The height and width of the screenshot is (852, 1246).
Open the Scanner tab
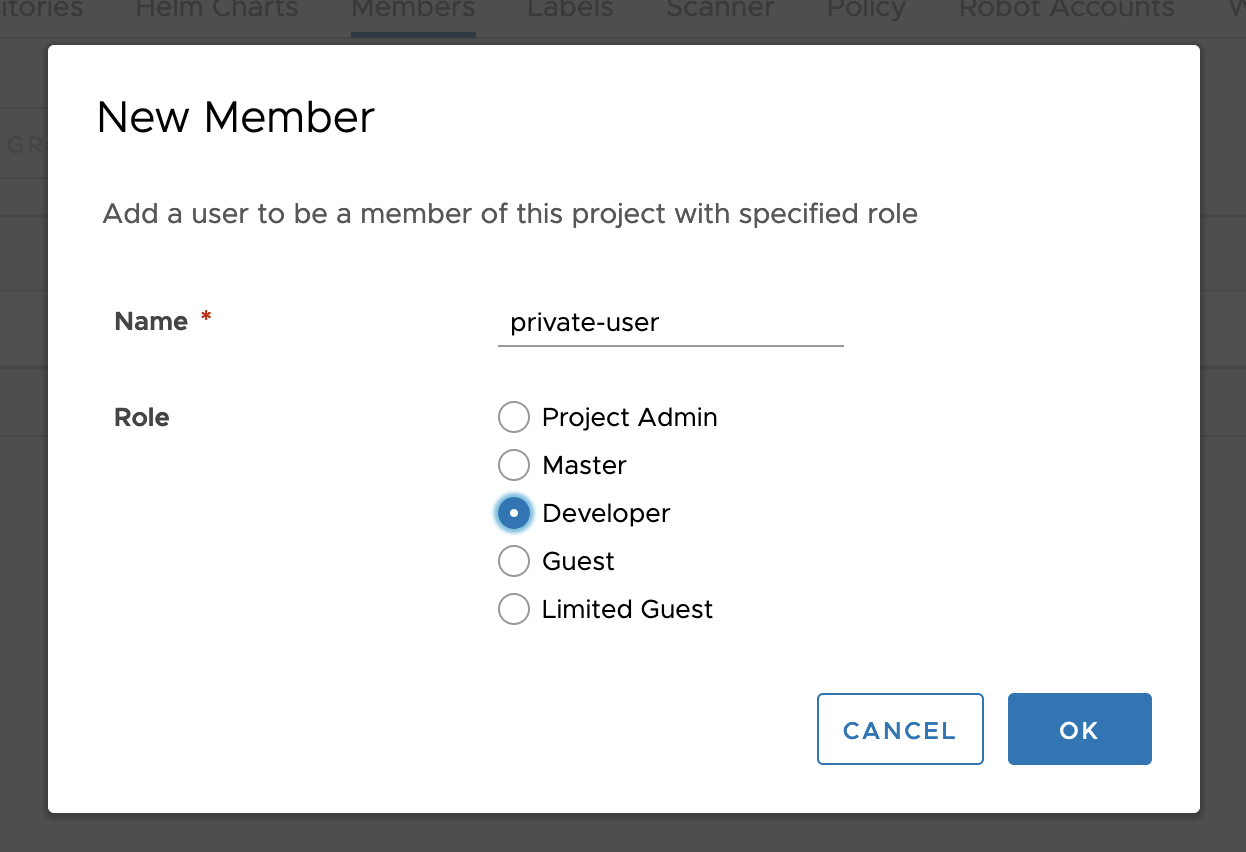[x=719, y=10]
